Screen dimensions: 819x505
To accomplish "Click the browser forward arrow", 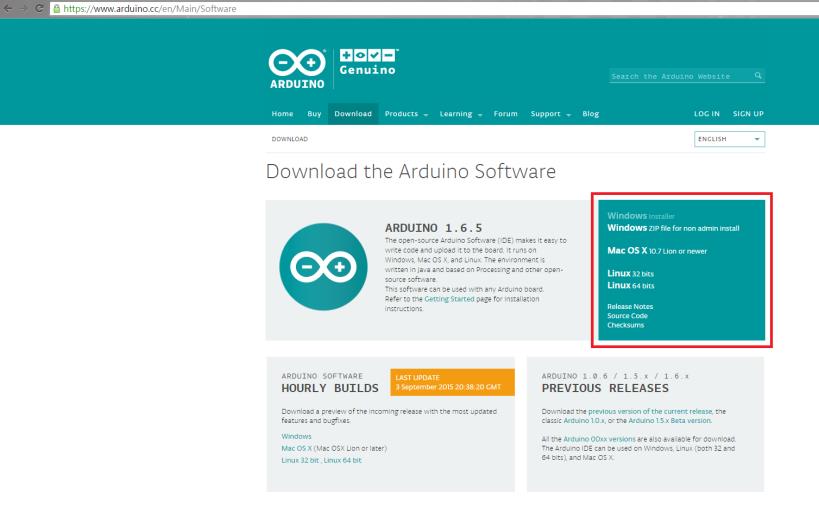I will pos(21,8).
